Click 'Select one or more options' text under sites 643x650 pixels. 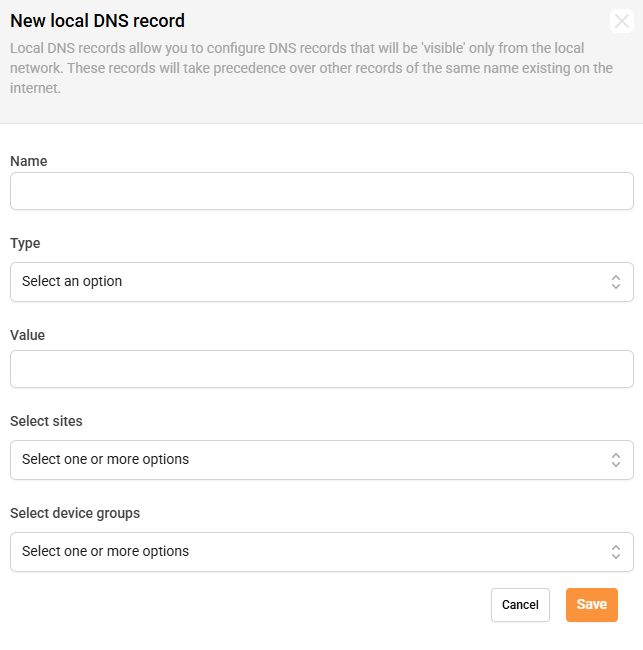click(105, 460)
